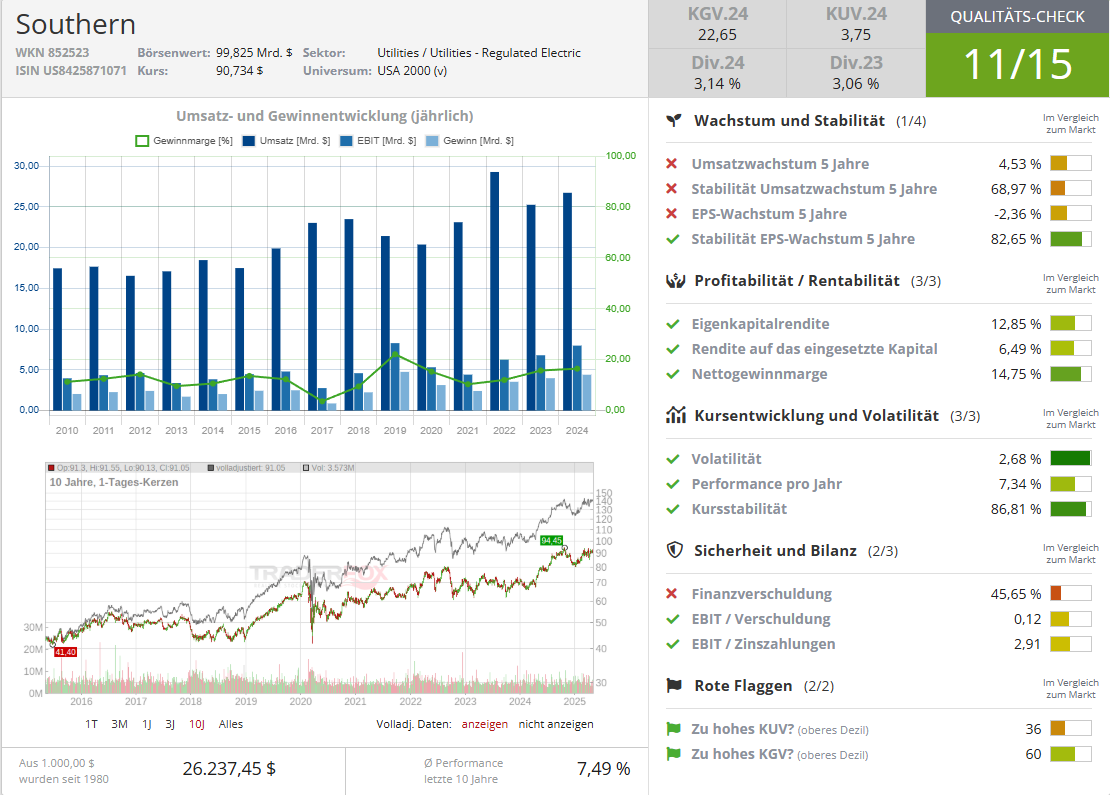Click the green check next to Nettogewinnmarge
1110x795 pixels.
(673, 374)
